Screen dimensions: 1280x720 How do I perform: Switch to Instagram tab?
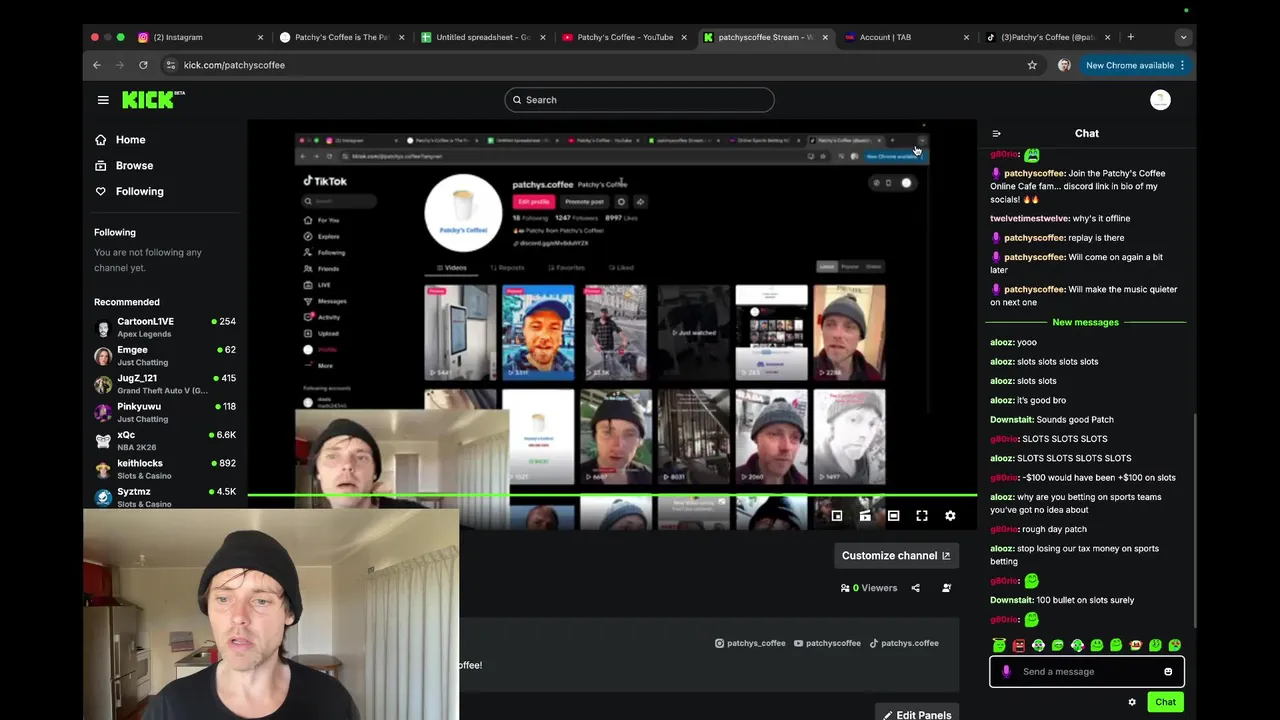point(200,37)
